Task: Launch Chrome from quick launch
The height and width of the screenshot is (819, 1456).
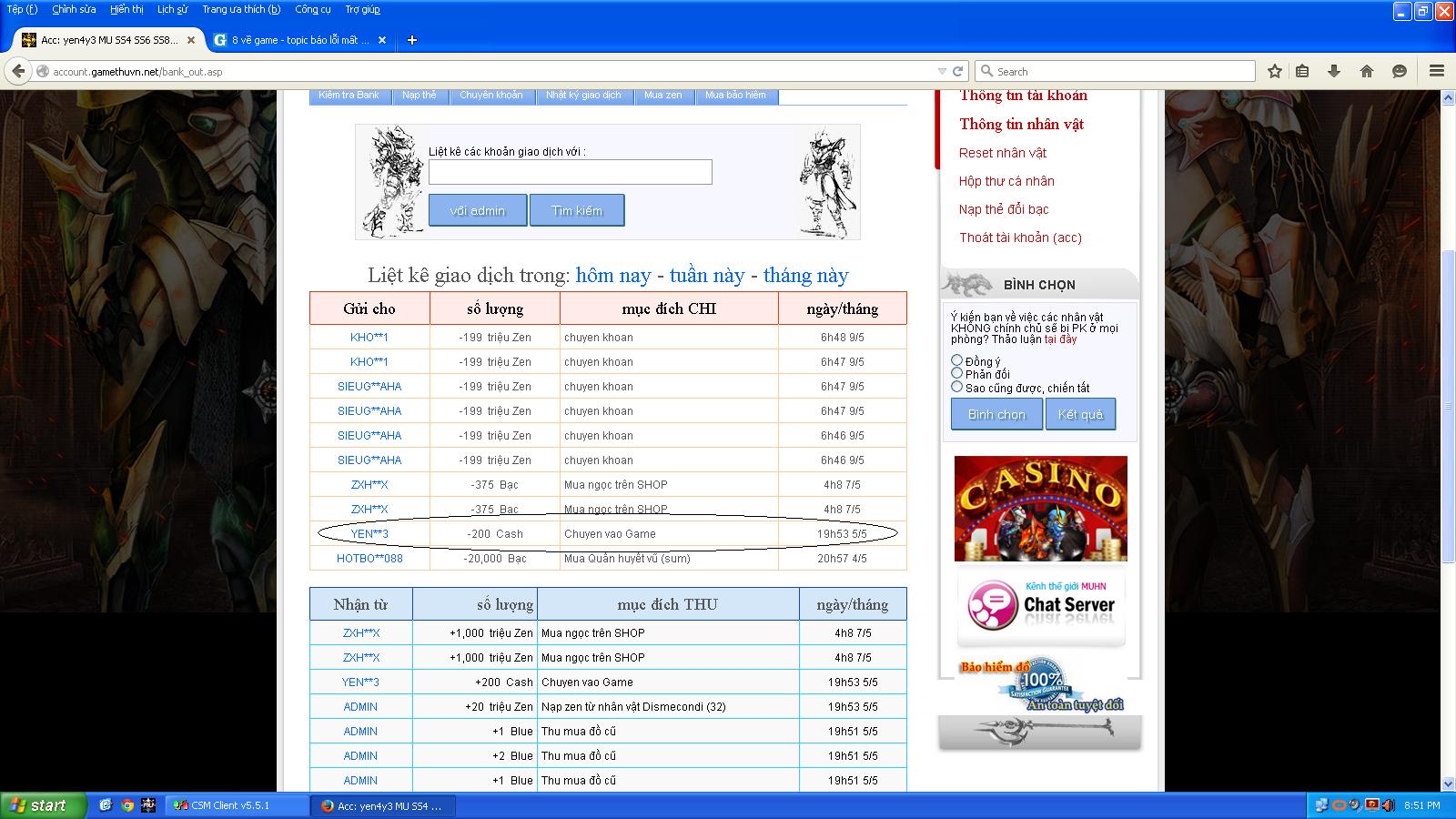Action: [127, 805]
